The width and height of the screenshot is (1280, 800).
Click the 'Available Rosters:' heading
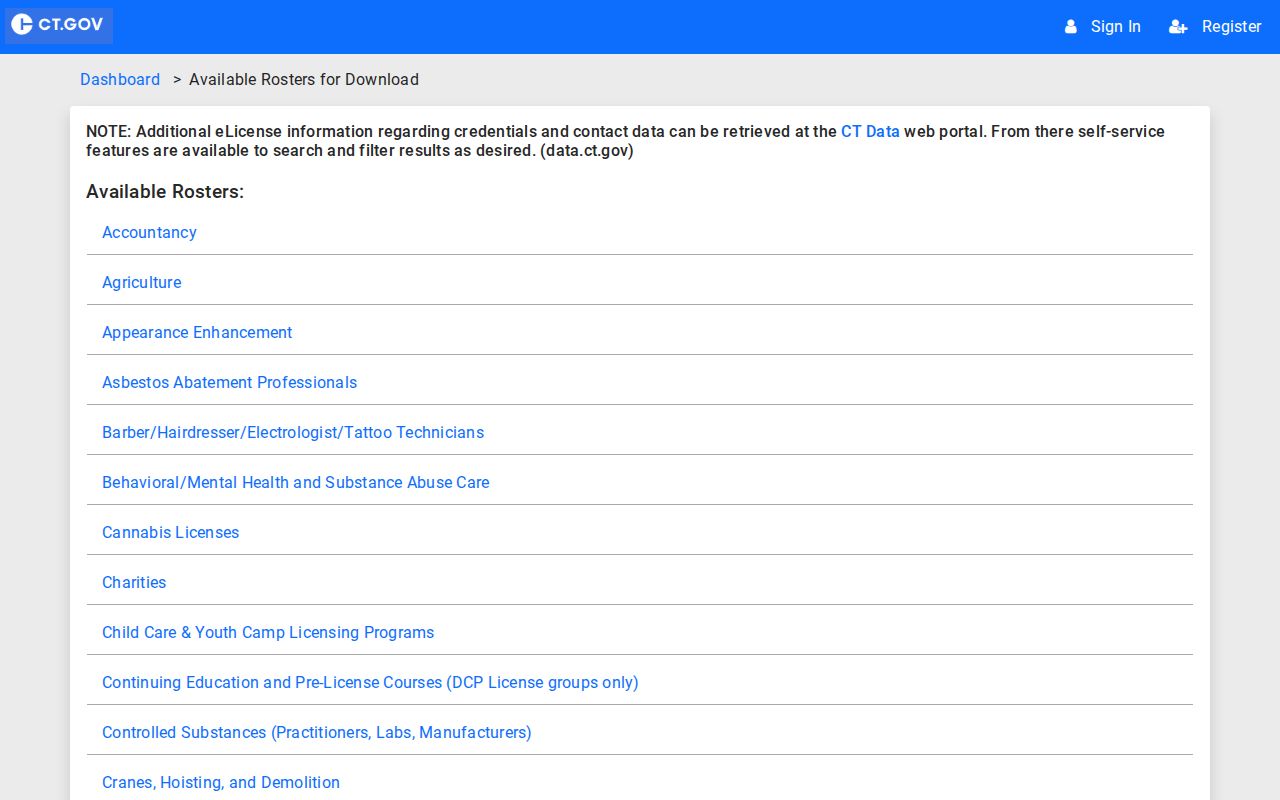(165, 192)
